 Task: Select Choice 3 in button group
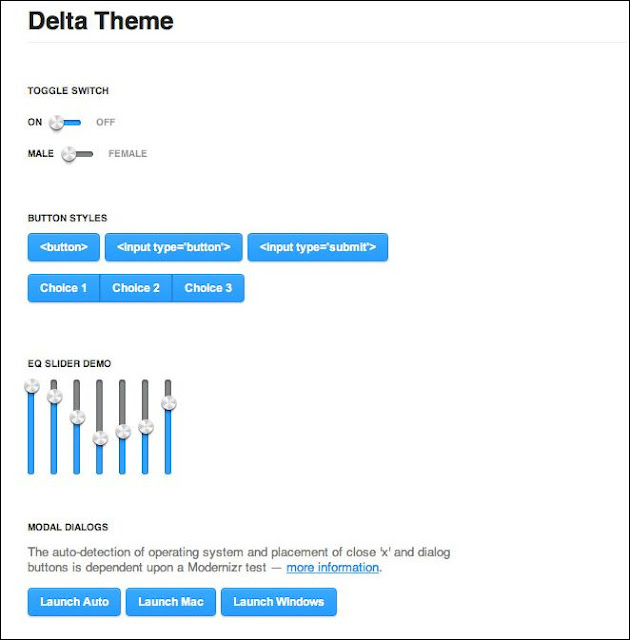tap(208, 288)
